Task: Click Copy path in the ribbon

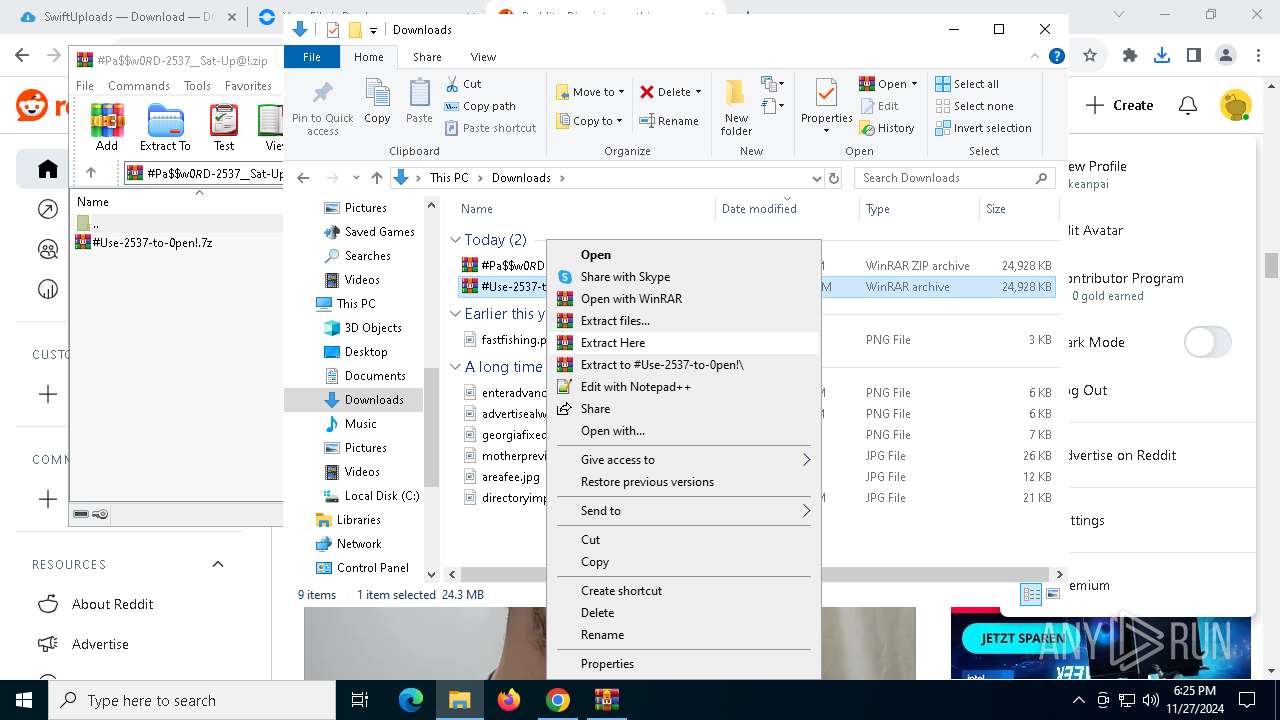Action: [x=480, y=106]
